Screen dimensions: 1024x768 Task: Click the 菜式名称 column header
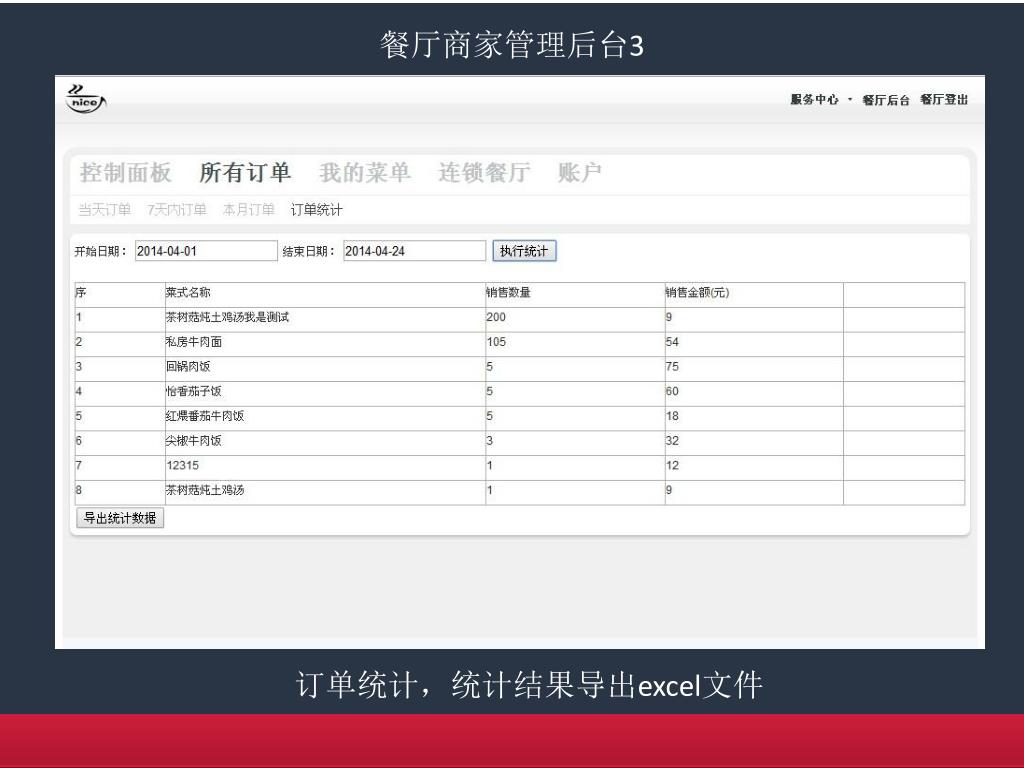pos(325,295)
